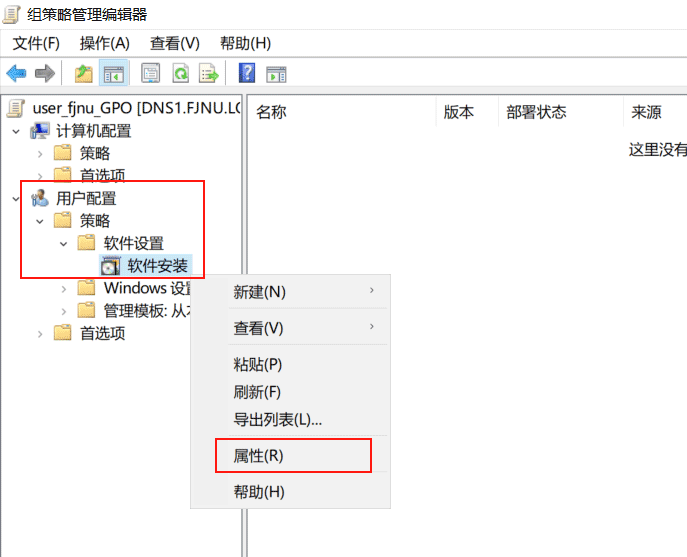Open the 新建(N) submenu in context menu
Viewport: 687px width, 557px height.
coord(259,292)
